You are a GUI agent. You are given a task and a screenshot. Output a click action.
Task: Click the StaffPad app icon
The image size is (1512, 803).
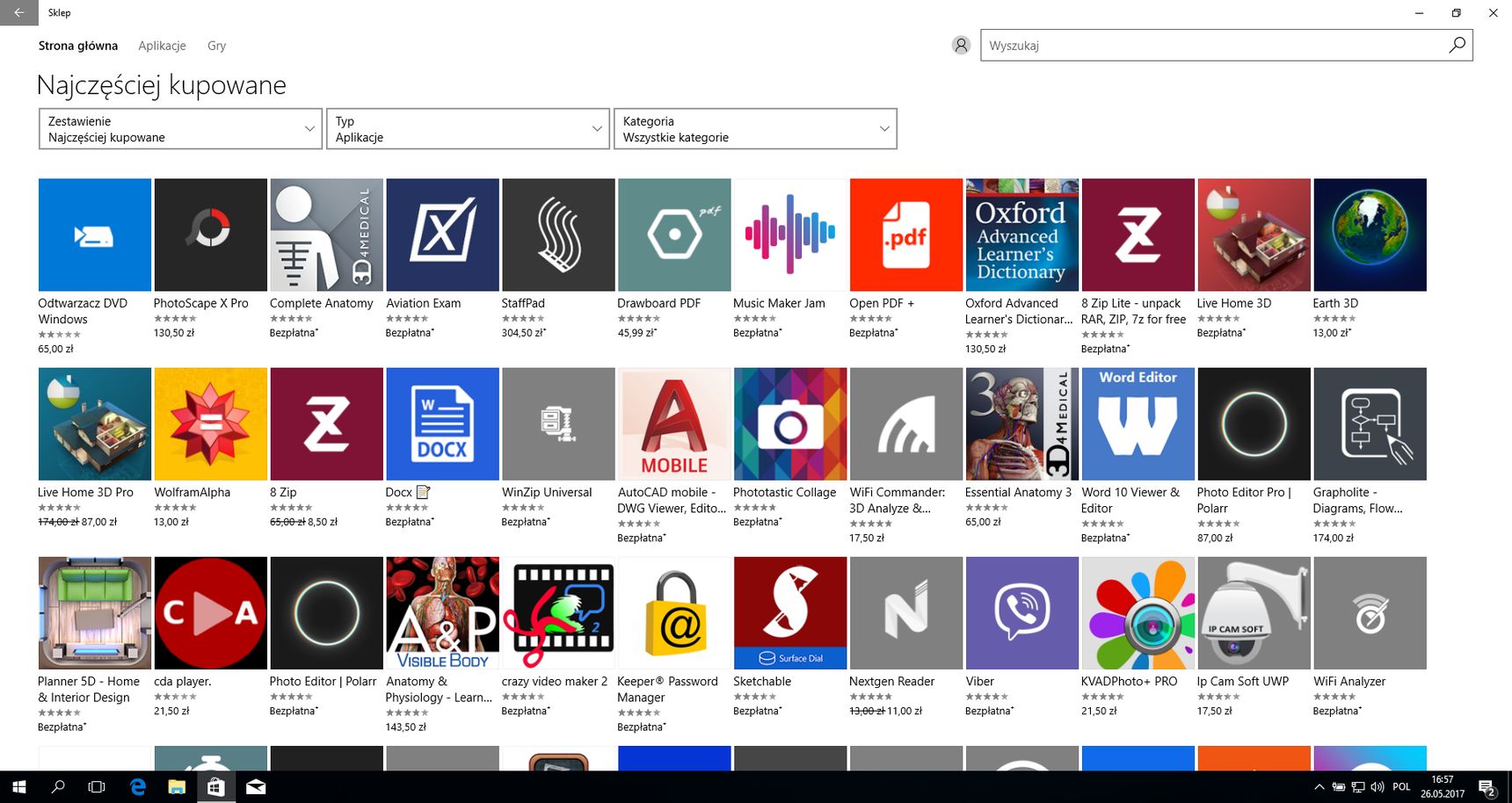coord(558,235)
